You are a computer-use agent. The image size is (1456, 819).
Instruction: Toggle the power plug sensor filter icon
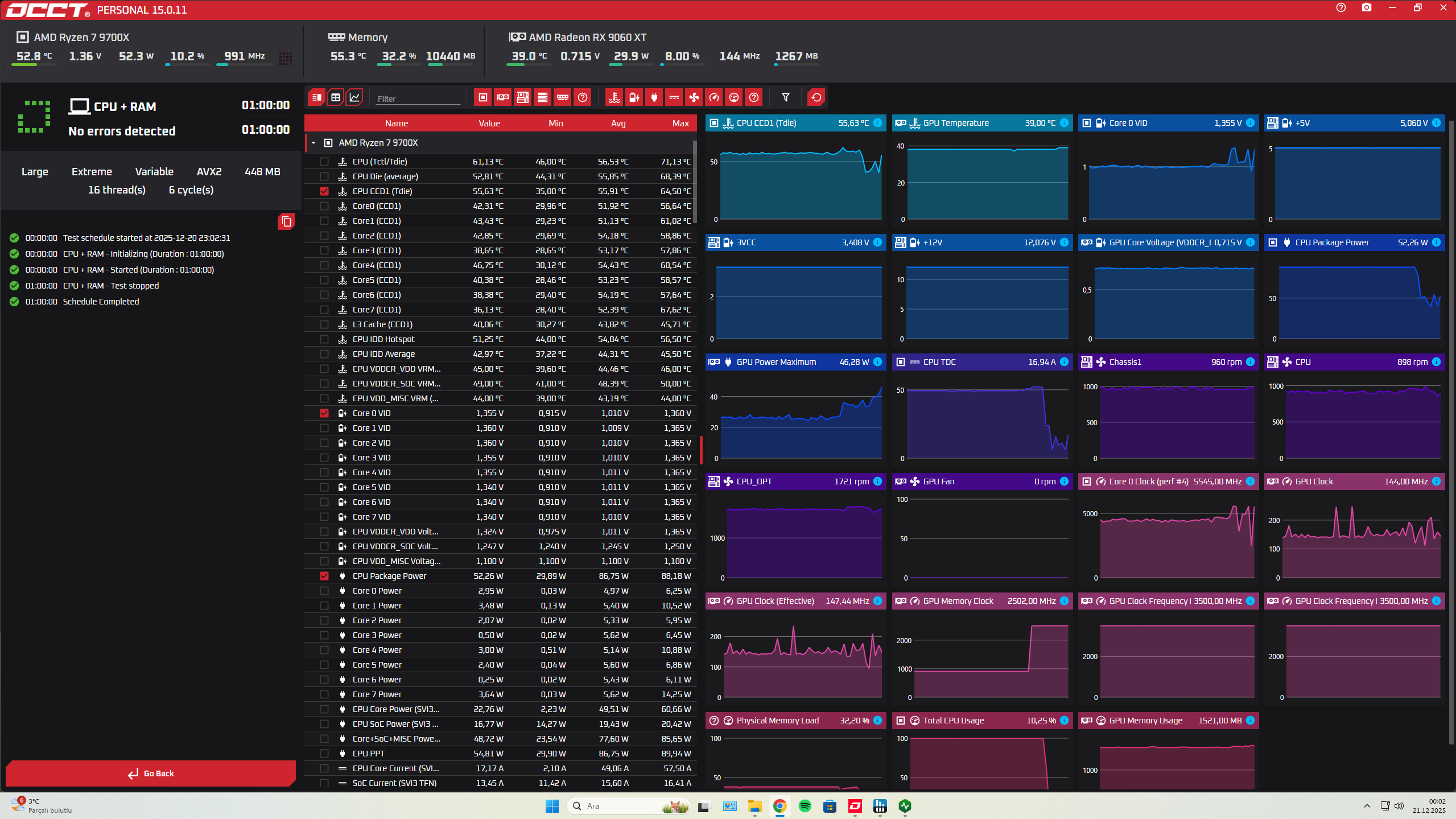click(654, 97)
